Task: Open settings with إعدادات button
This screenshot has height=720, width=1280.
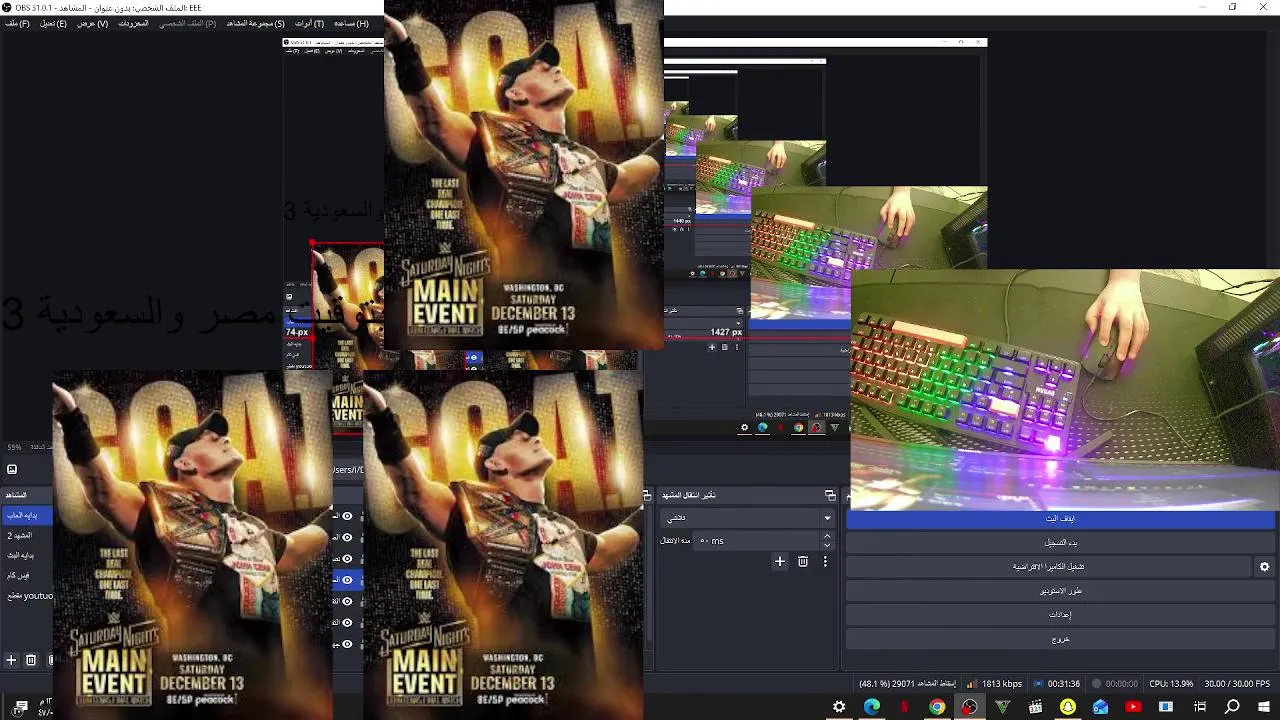Action: [x=1061, y=614]
